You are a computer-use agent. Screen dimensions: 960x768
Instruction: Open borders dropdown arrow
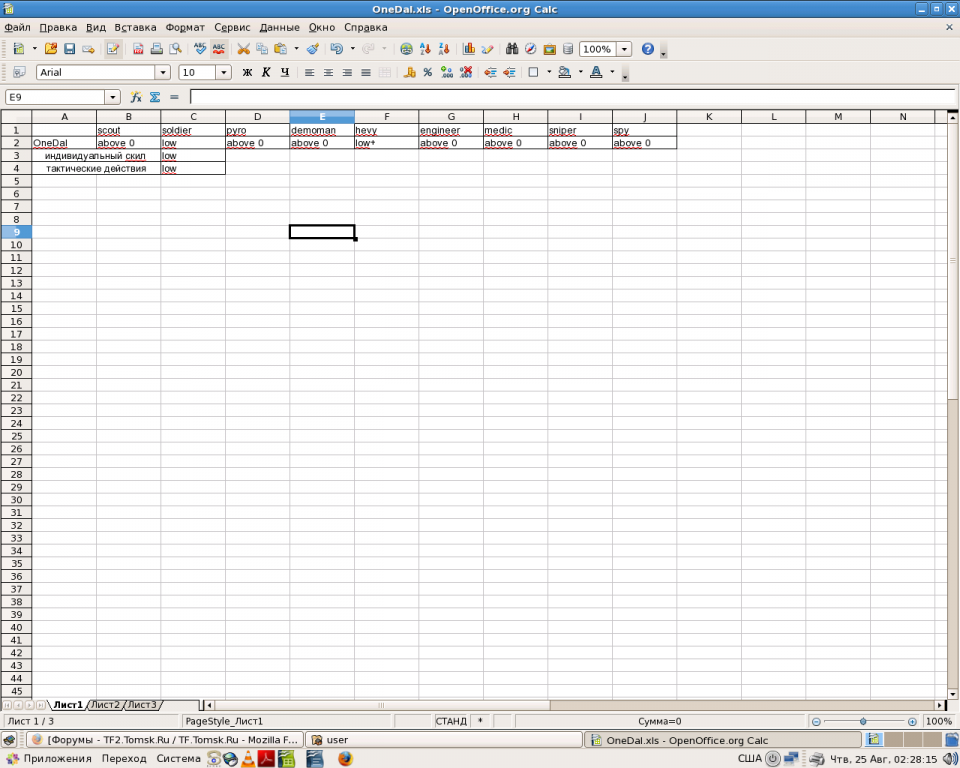549,72
